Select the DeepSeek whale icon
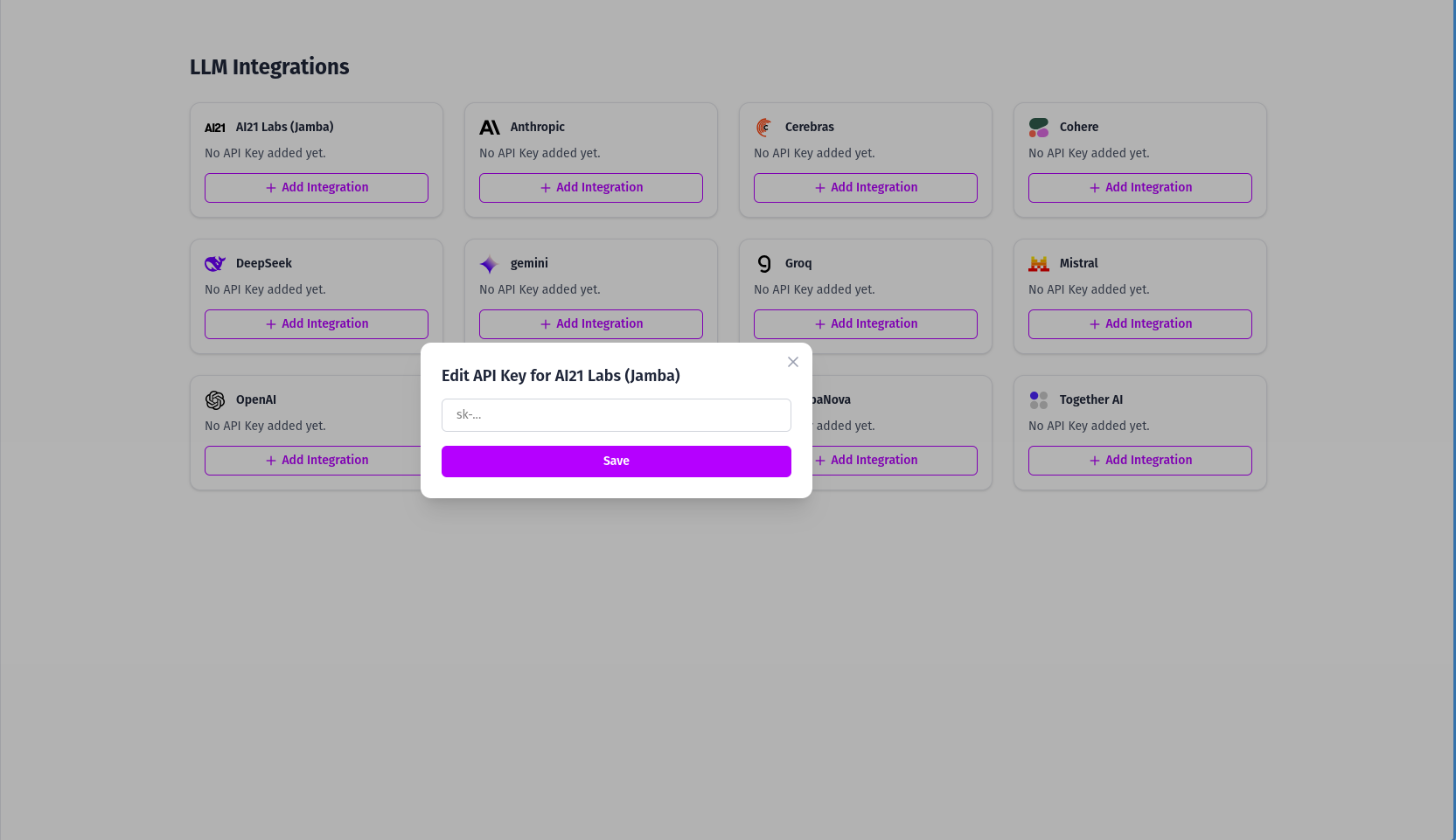 pos(215,263)
